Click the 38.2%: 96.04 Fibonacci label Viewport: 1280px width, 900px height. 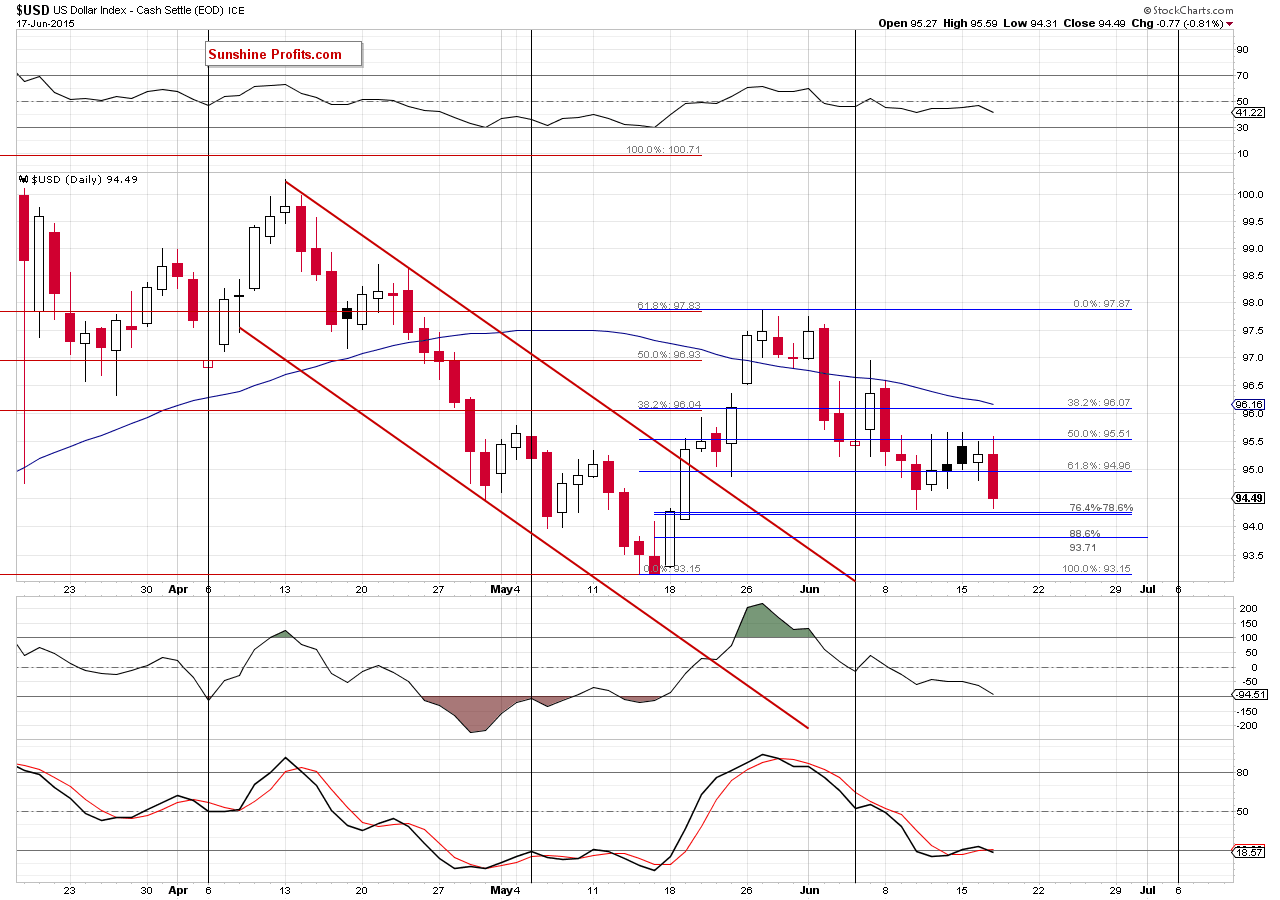[x=669, y=405]
